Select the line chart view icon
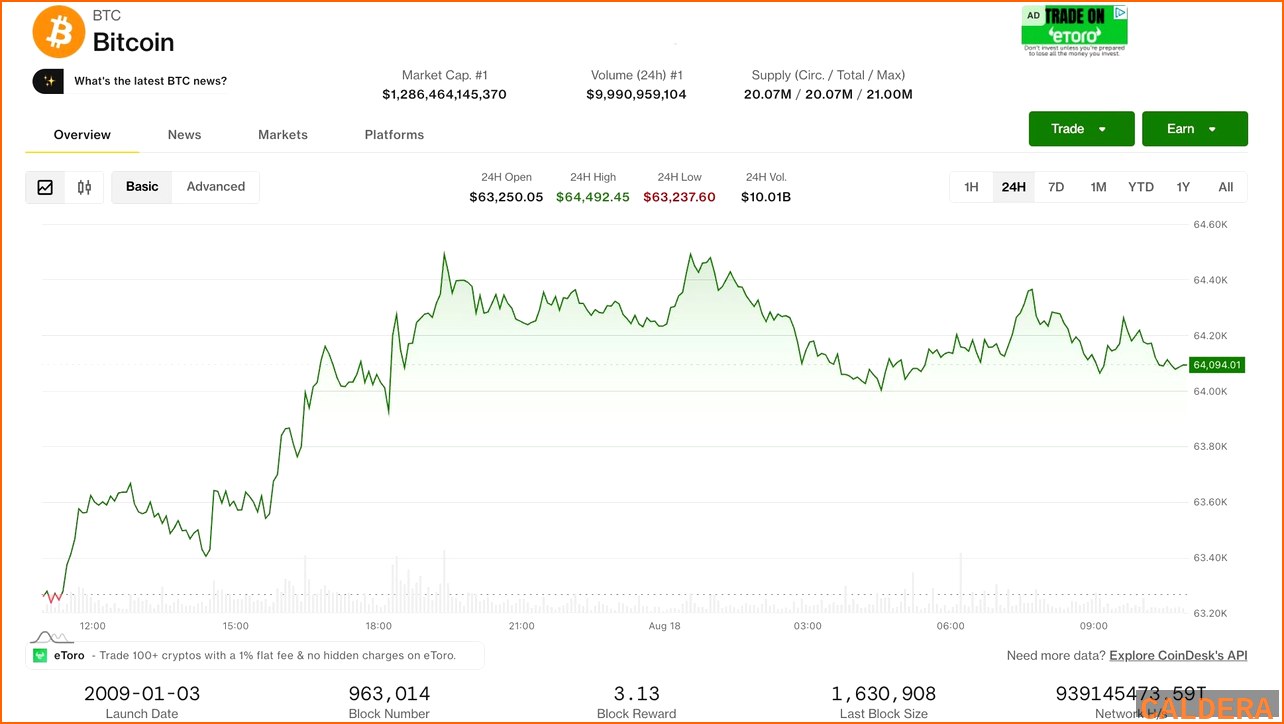The image size is (1284, 724). pyautogui.click(x=45, y=187)
